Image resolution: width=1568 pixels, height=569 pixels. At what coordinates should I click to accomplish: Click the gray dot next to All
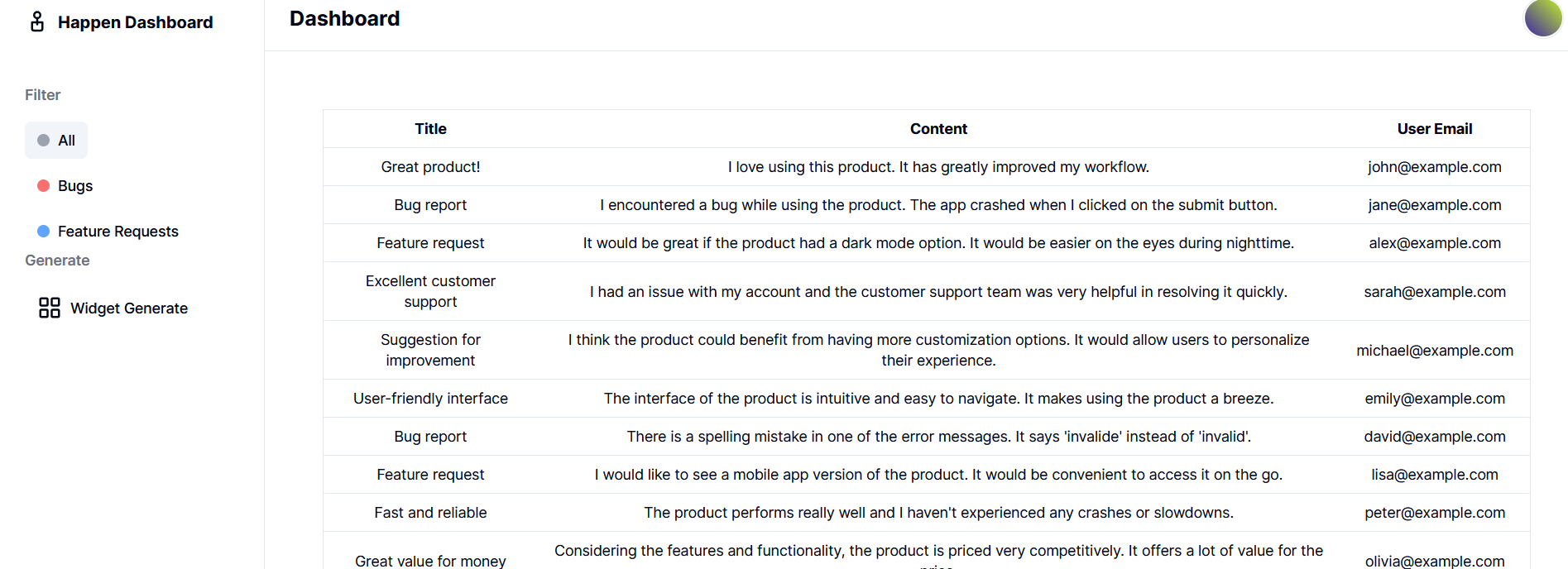tap(44, 141)
